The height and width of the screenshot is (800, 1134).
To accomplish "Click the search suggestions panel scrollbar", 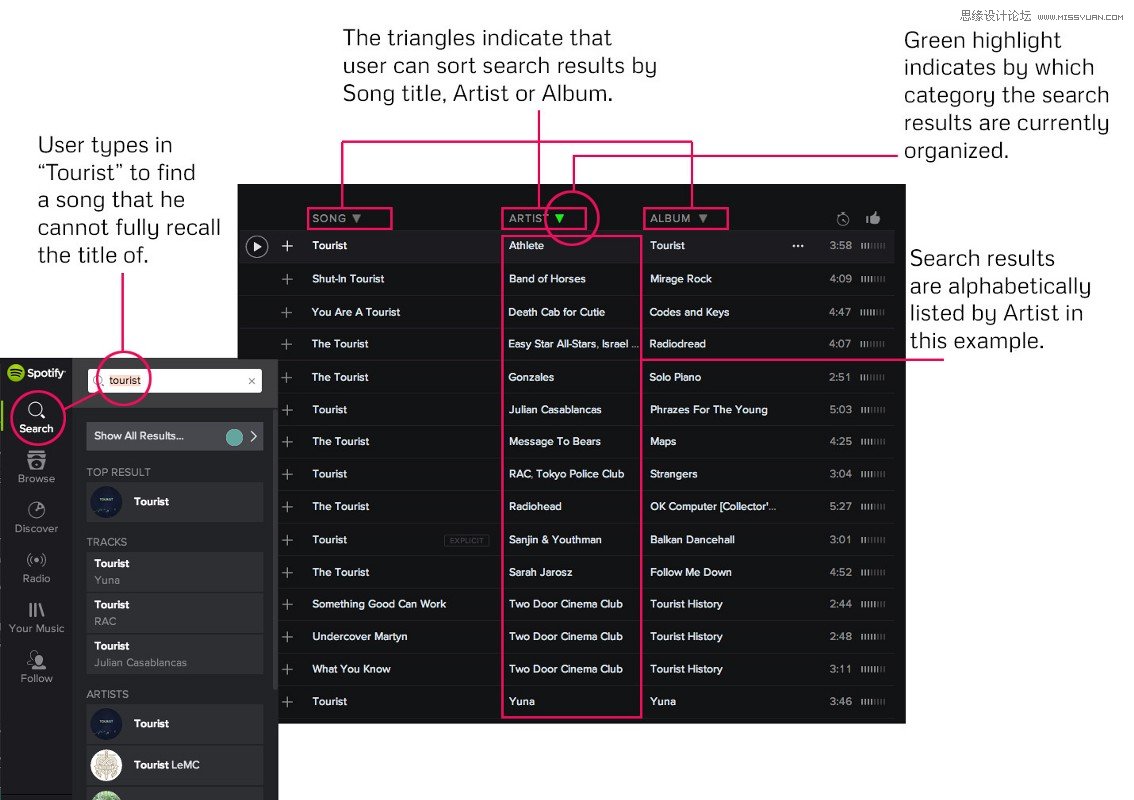I will 275,550.
